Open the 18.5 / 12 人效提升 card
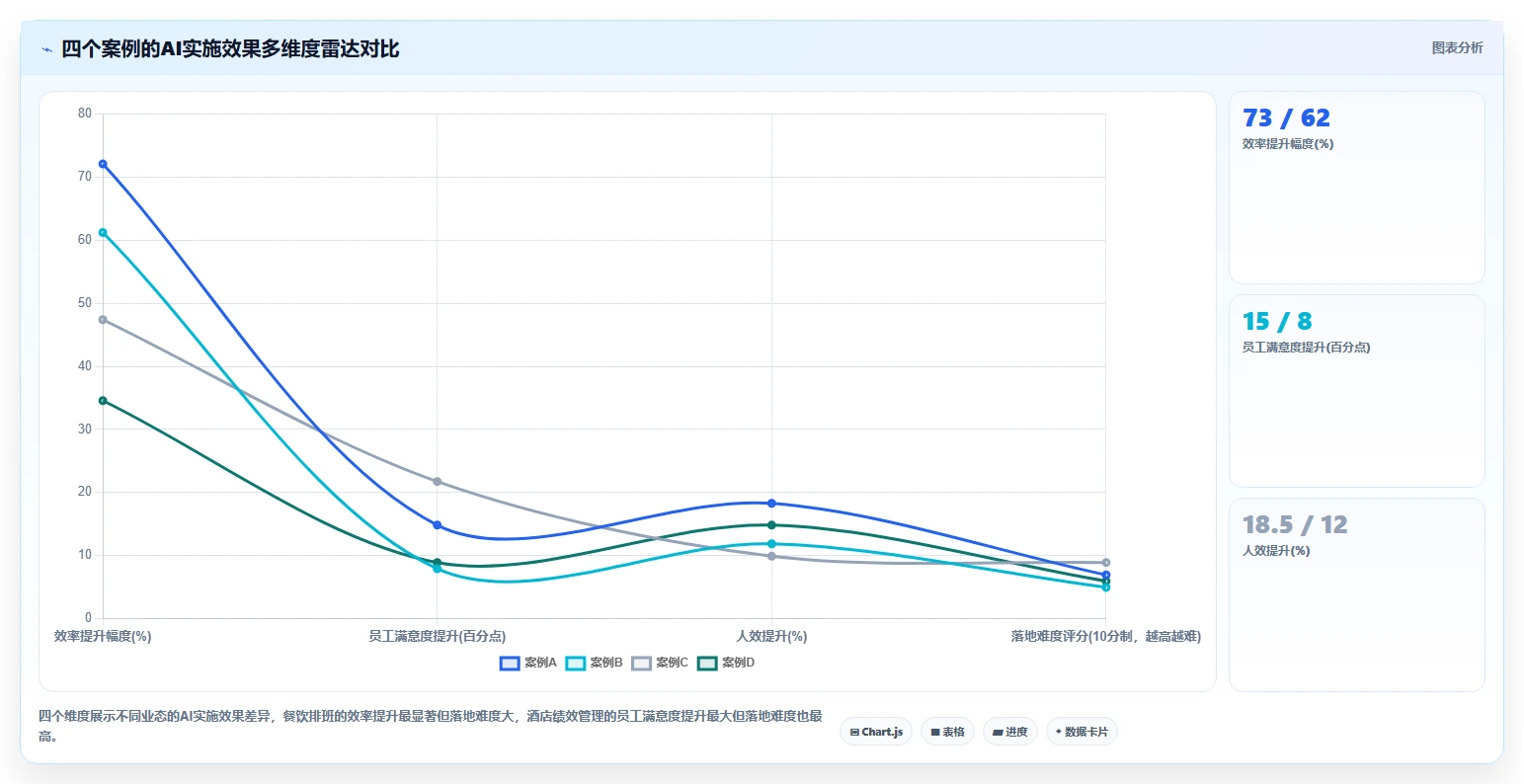This screenshot has width=1524, height=784. click(x=1356, y=594)
